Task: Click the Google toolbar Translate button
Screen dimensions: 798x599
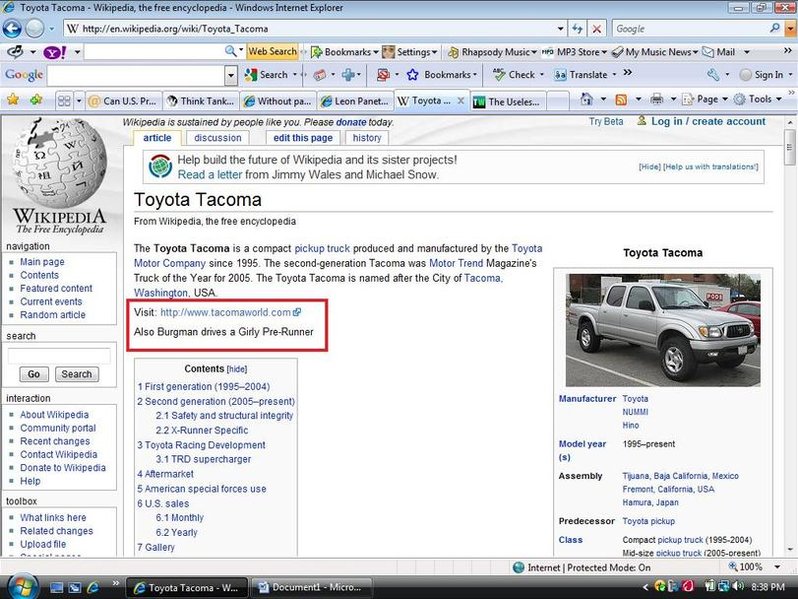Action: coord(581,75)
